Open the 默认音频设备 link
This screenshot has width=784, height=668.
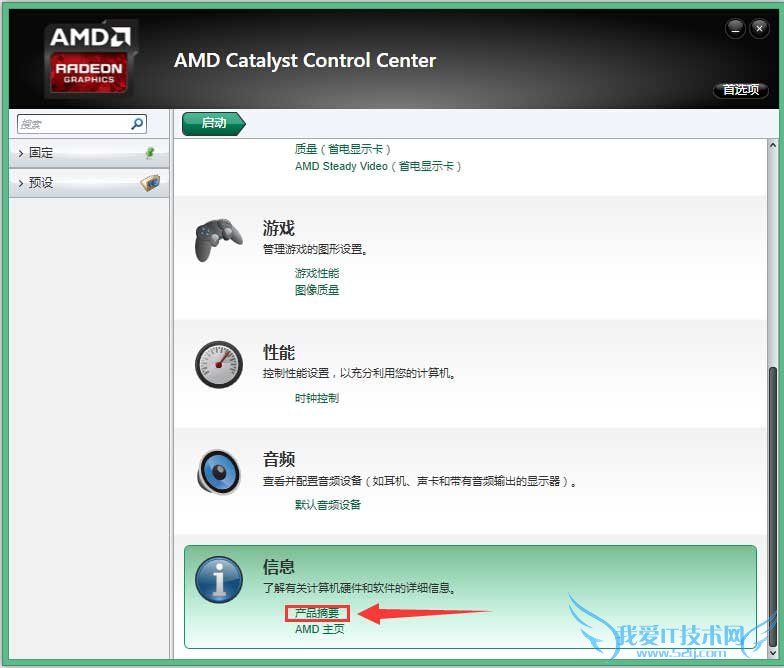pos(328,505)
